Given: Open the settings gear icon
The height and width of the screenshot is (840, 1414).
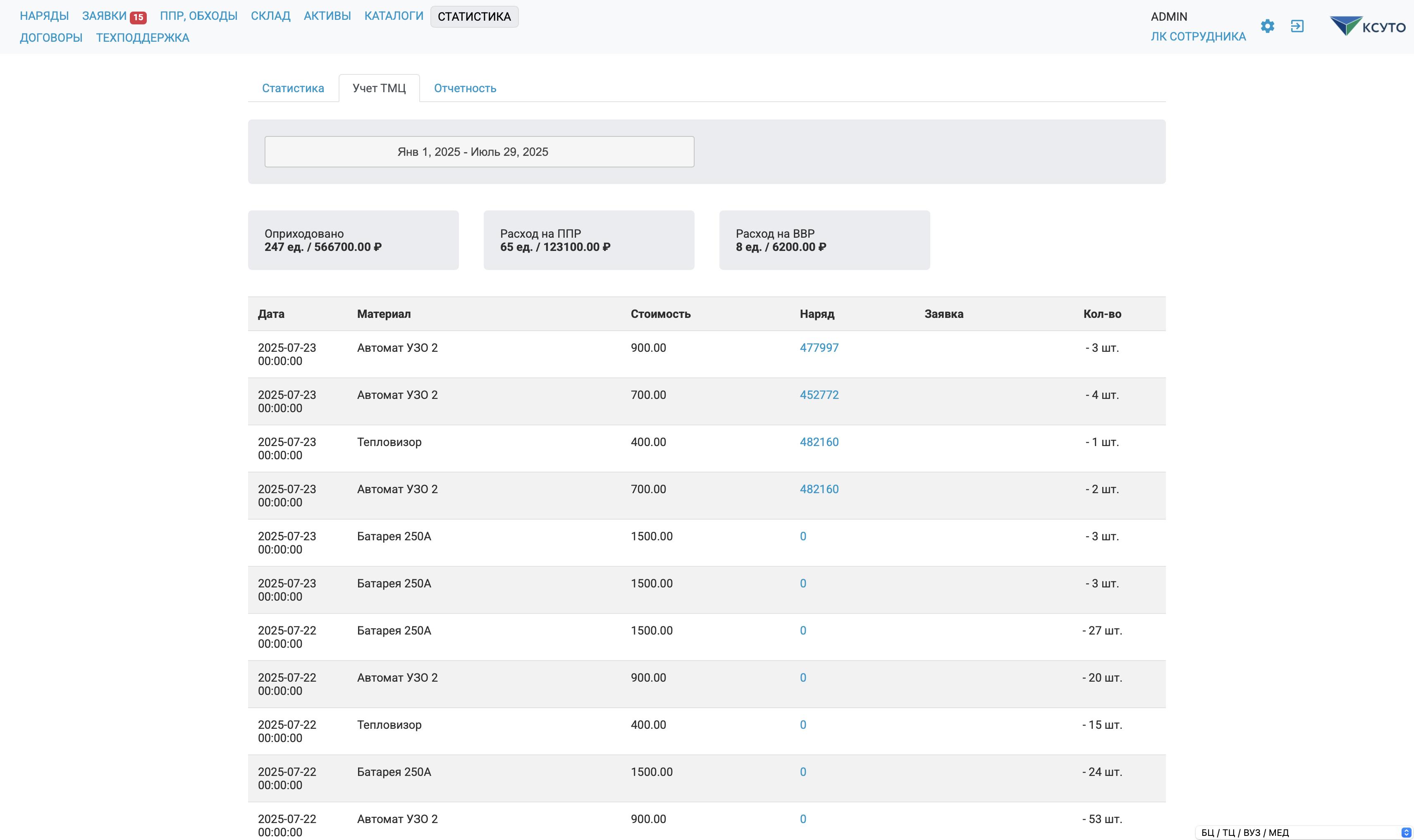Looking at the screenshot, I should pos(1267,26).
